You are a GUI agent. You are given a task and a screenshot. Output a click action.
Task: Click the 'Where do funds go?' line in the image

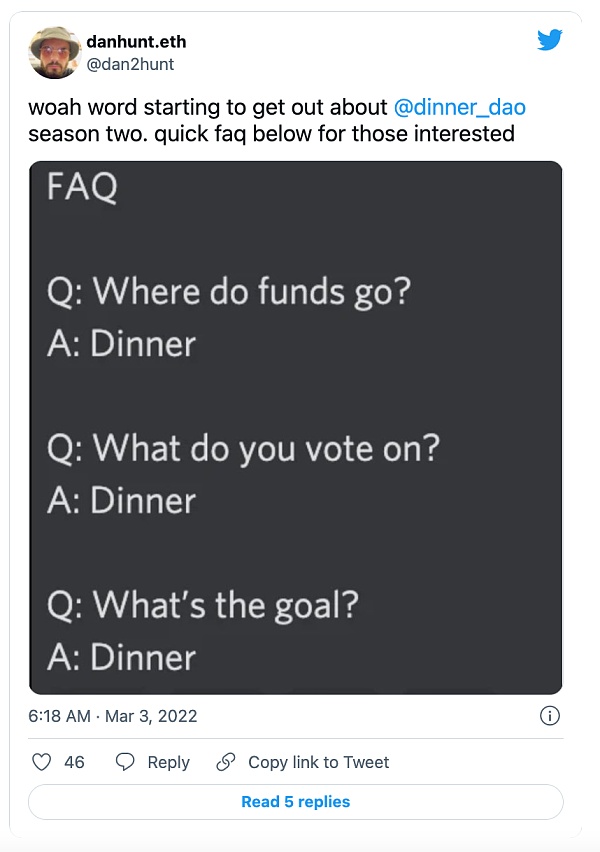point(229,292)
